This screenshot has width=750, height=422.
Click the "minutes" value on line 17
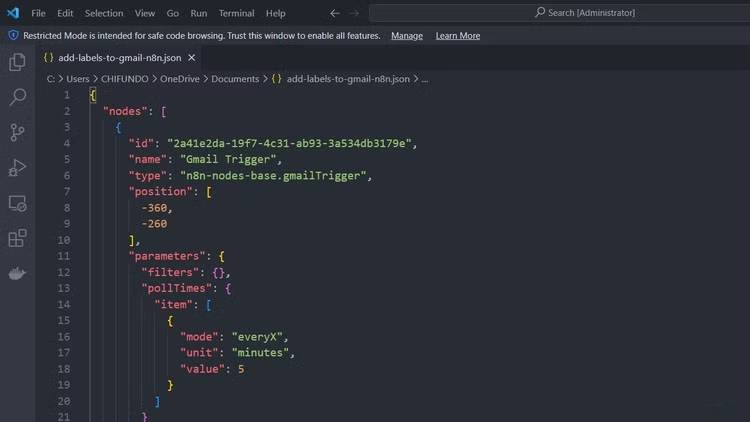pyautogui.click(x=260, y=353)
